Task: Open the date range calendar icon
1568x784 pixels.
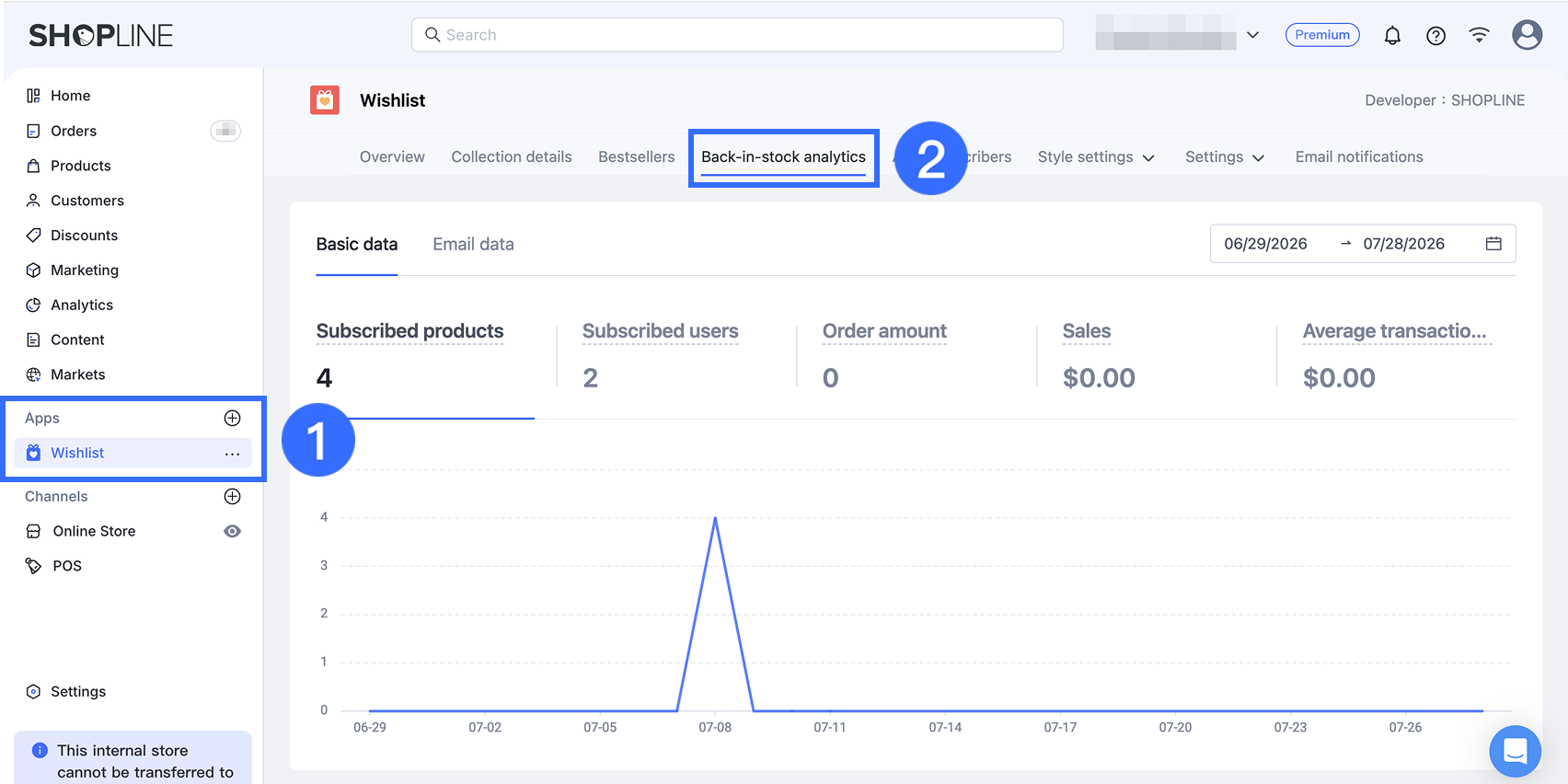Action: pyautogui.click(x=1493, y=244)
